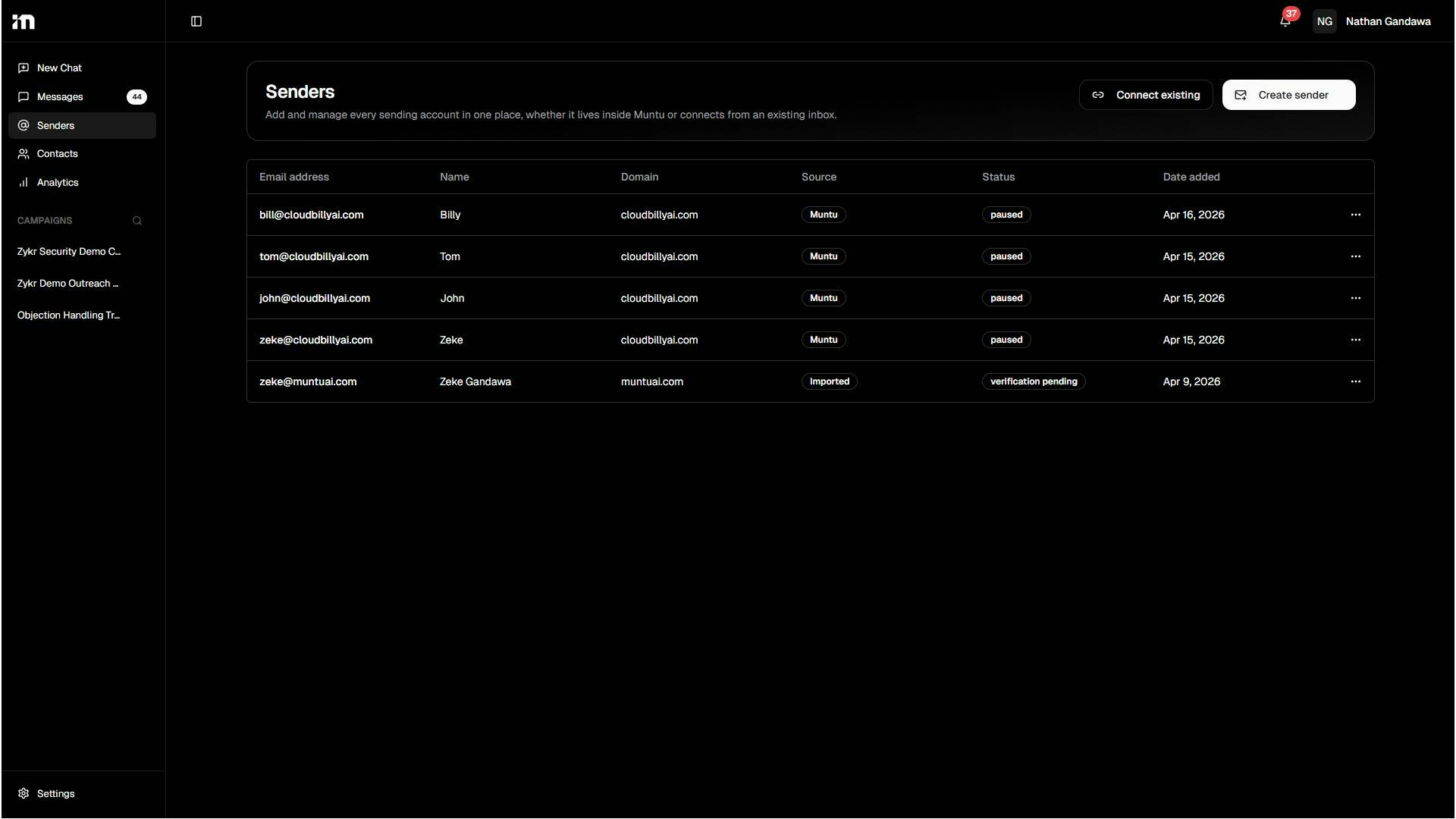Viewport: 1456px width, 819px height.
Task: Click the name John in the table
Action: pos(452,299)
